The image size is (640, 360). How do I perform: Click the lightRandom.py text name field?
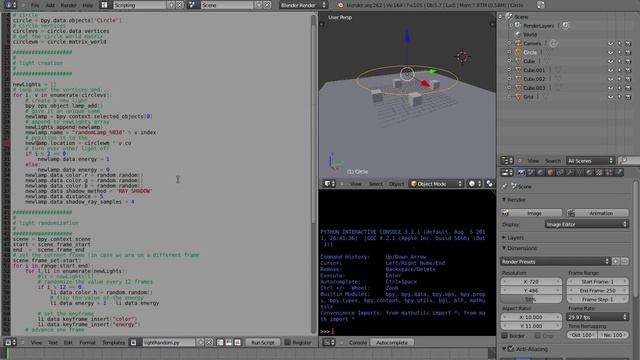pos(168,342)
